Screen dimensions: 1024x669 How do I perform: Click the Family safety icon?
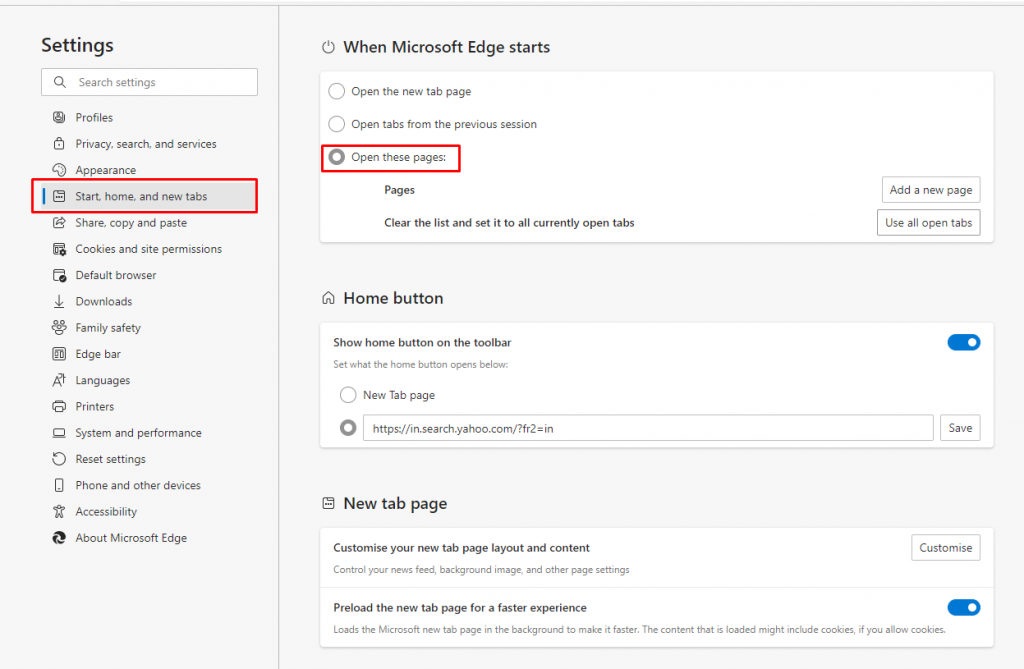point(59,327)
